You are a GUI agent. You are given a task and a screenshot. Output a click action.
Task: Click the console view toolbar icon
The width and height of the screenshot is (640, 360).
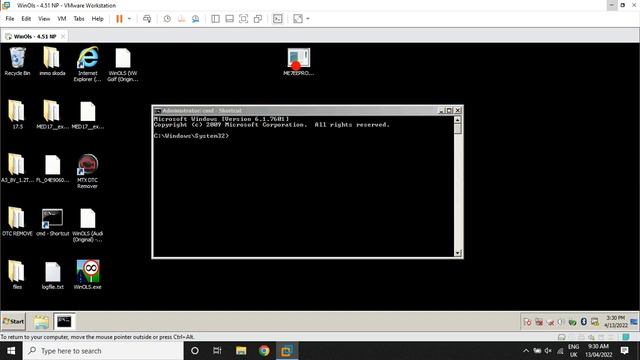click(278, 19)
